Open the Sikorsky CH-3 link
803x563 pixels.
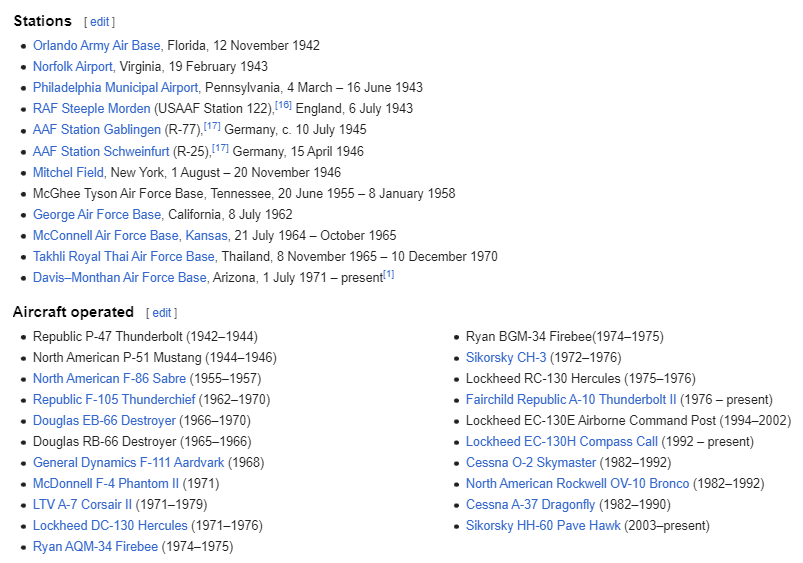(506, 358)
